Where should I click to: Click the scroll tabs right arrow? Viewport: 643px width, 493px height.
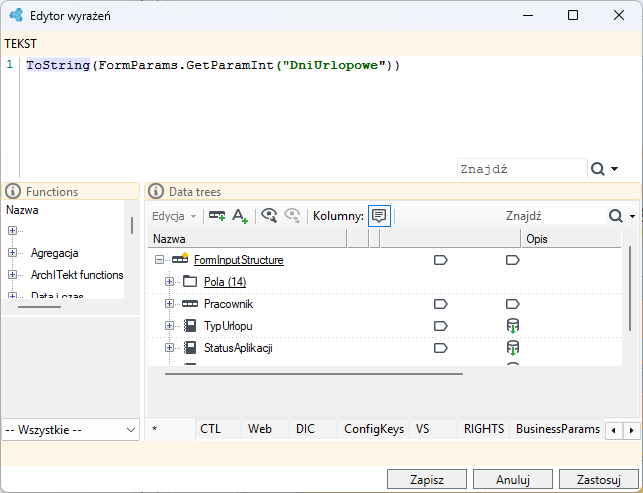coord(632,430)
